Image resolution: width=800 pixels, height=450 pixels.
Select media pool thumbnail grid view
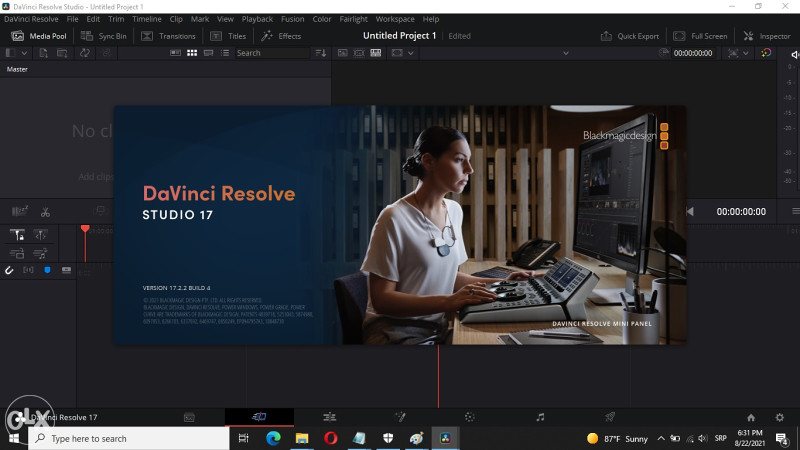pos(192,53)
